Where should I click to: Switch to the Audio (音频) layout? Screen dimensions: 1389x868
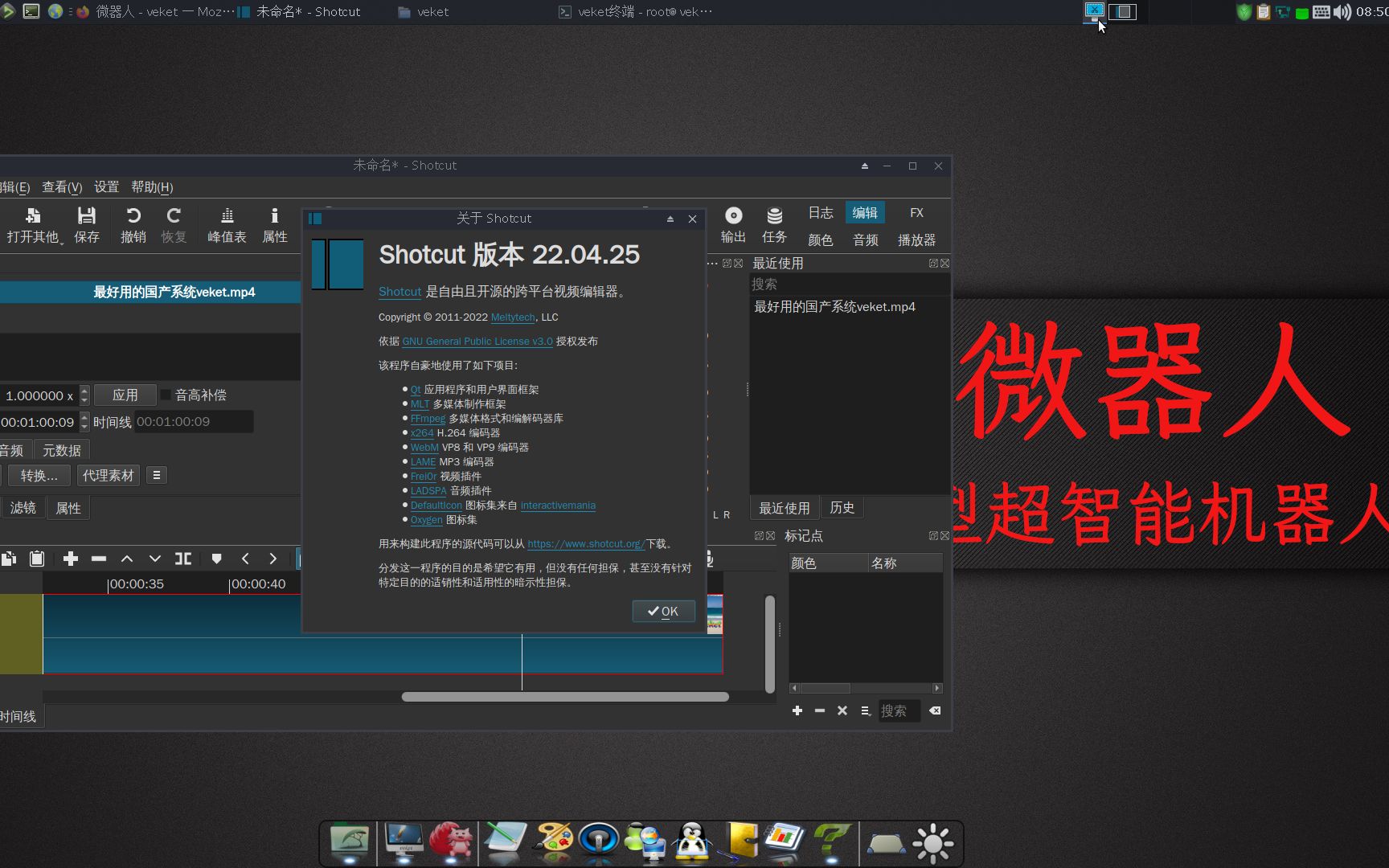[x=866, y=240]
